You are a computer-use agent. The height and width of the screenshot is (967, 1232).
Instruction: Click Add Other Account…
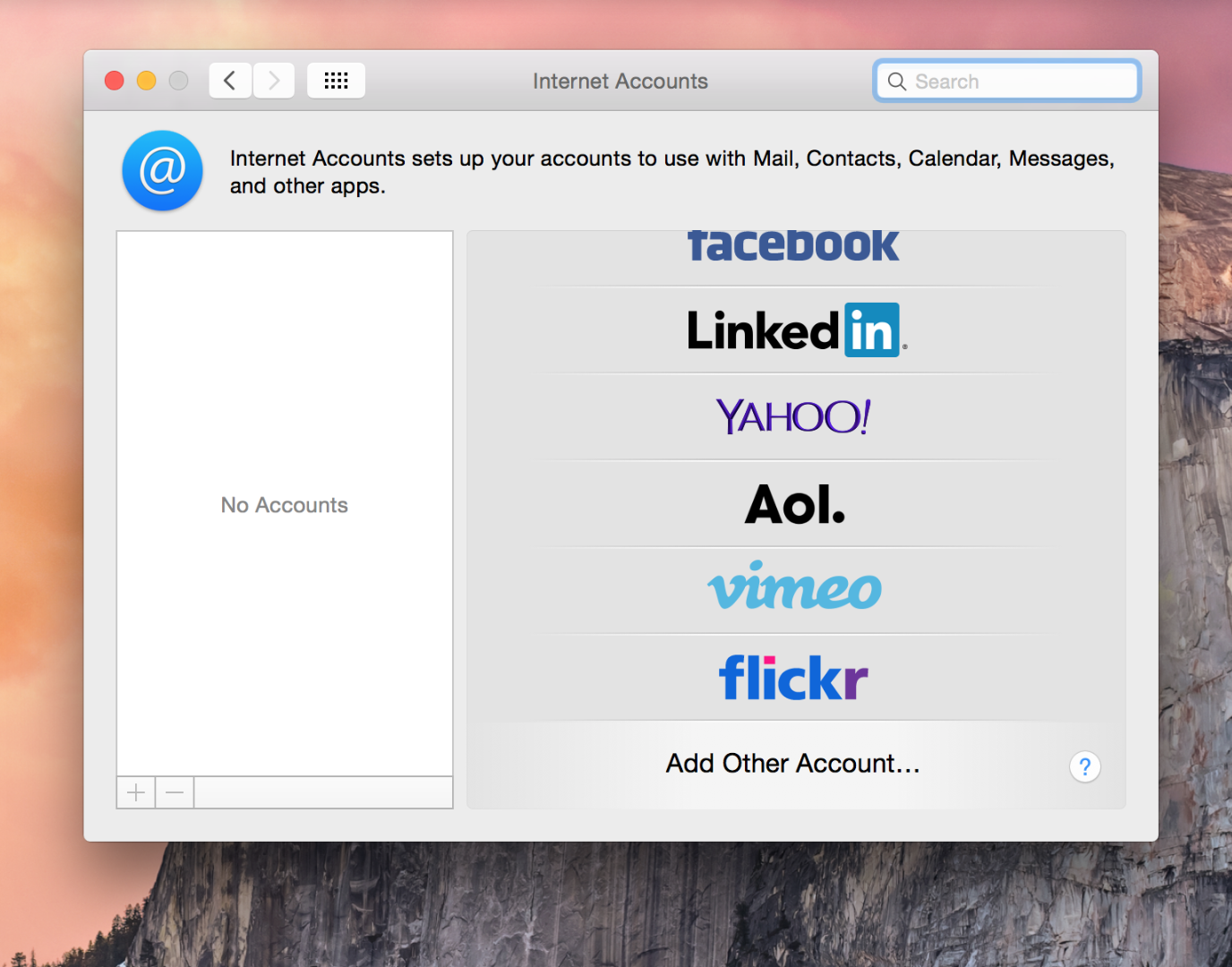[793, 764]
